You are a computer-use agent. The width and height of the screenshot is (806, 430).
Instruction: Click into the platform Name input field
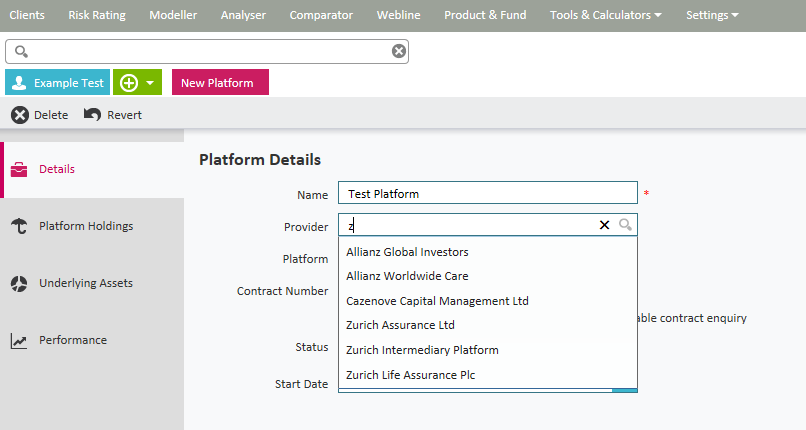[x=487, y=193]
